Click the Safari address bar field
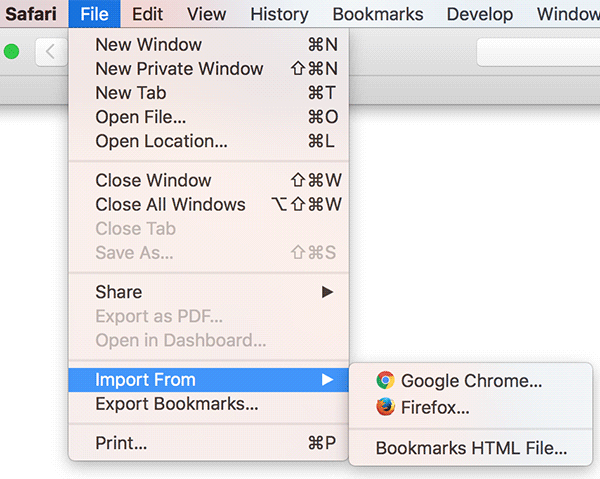The image size is (600, 479). coord(538,51)
